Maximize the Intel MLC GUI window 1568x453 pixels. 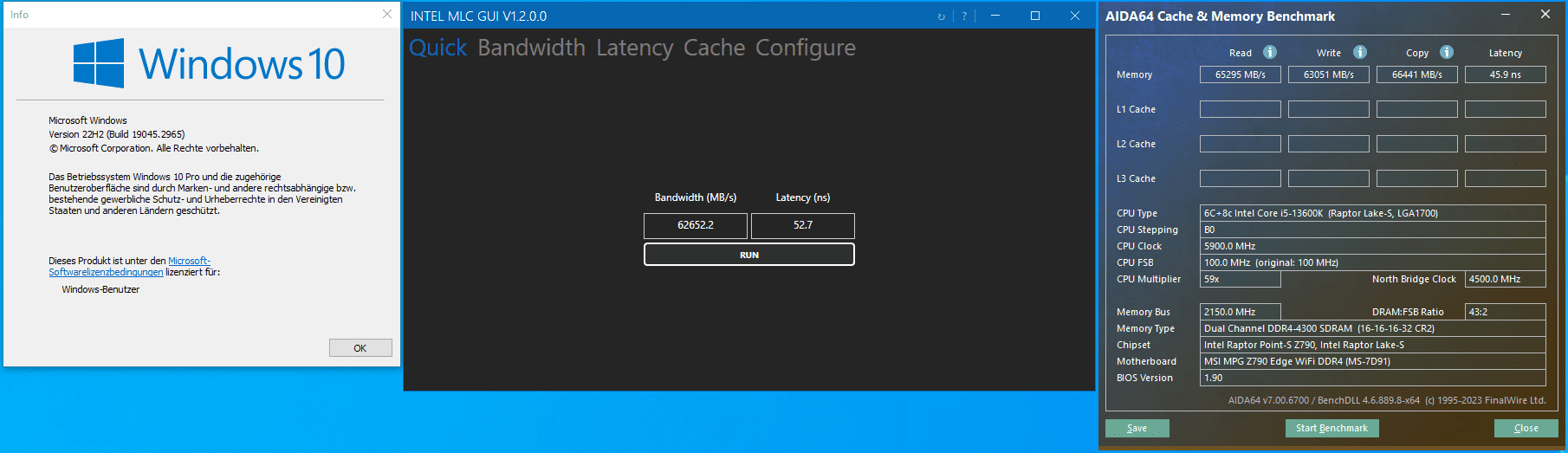(1035, 16)
